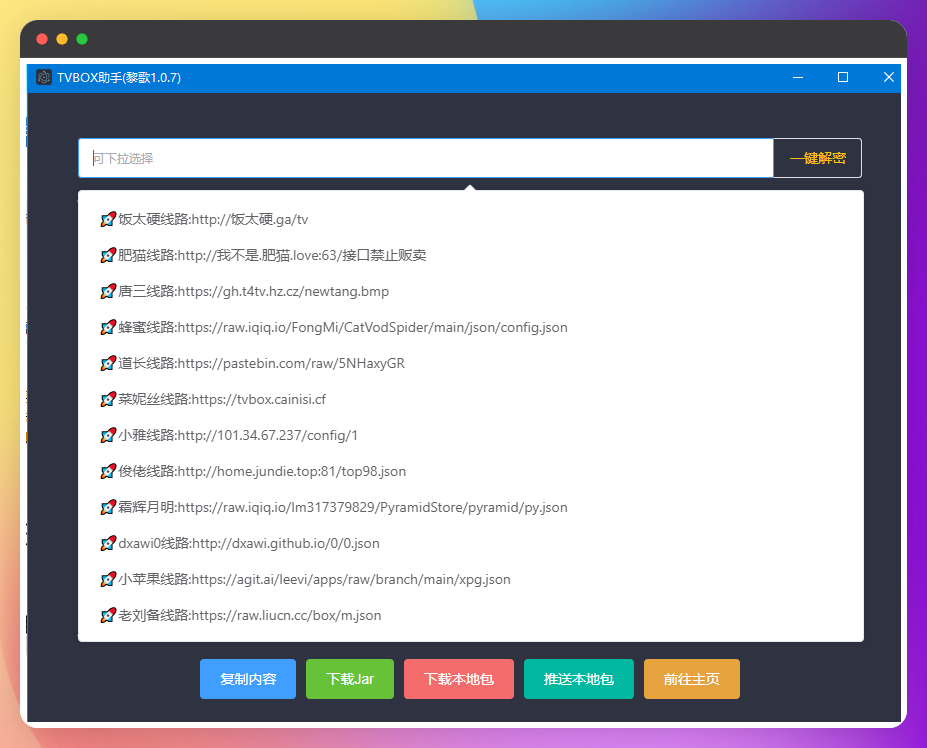Click rocket icon beside 唐三线路
The height and width of the screenshot is (748, 927).
(x=108, y=292)
